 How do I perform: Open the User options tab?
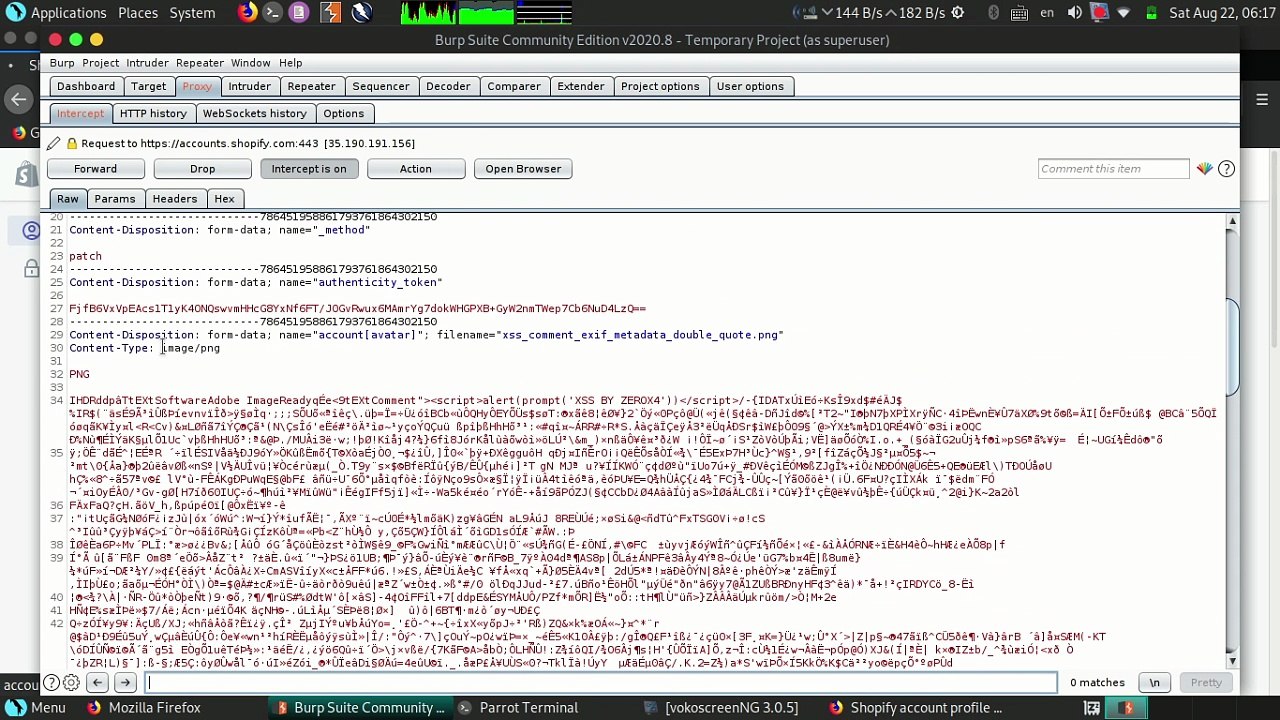(x=750, y=86)
